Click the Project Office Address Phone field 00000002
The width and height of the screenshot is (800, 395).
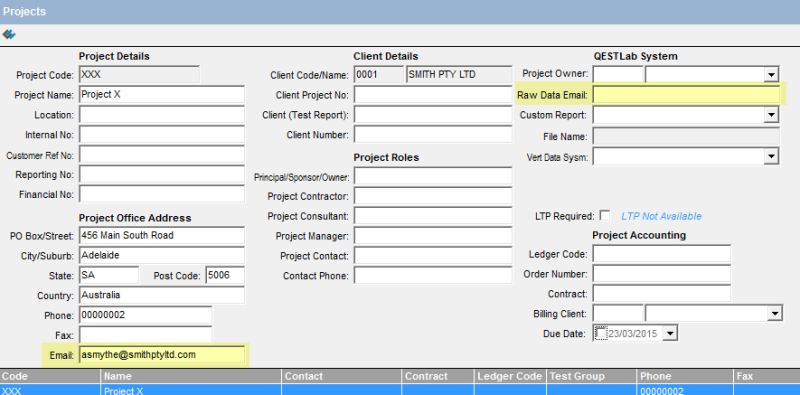click(x=145, y=315)
